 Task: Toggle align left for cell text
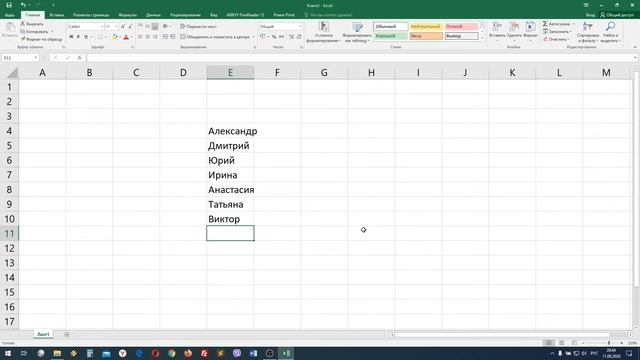coord(140,37)
